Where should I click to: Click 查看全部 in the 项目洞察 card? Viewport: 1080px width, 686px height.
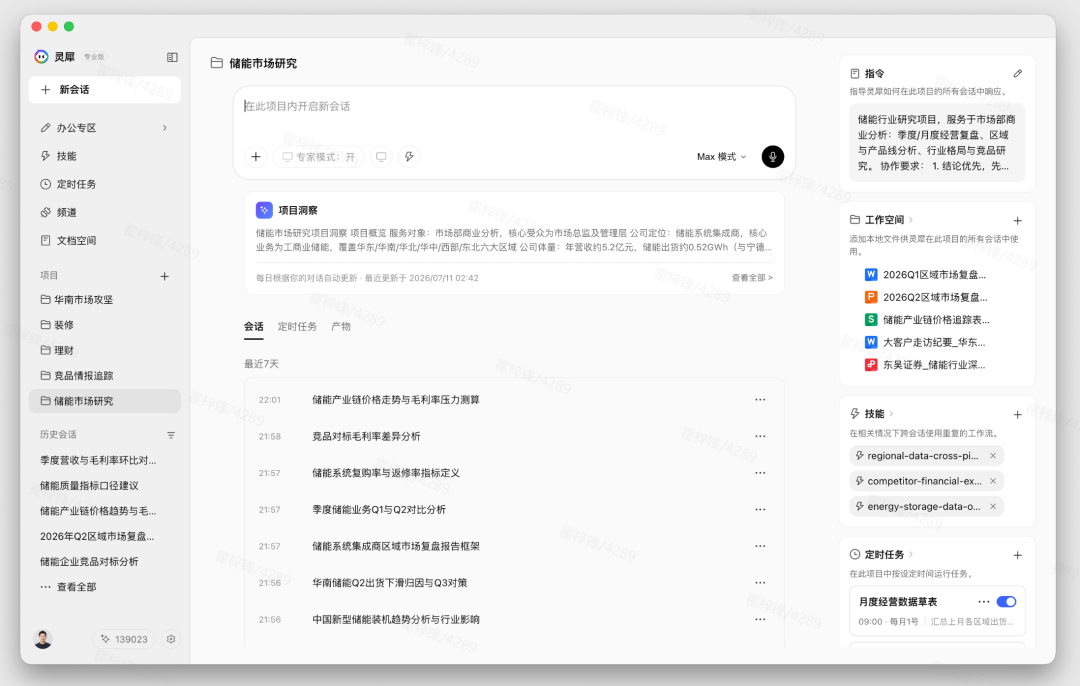(x=752, y=278)
